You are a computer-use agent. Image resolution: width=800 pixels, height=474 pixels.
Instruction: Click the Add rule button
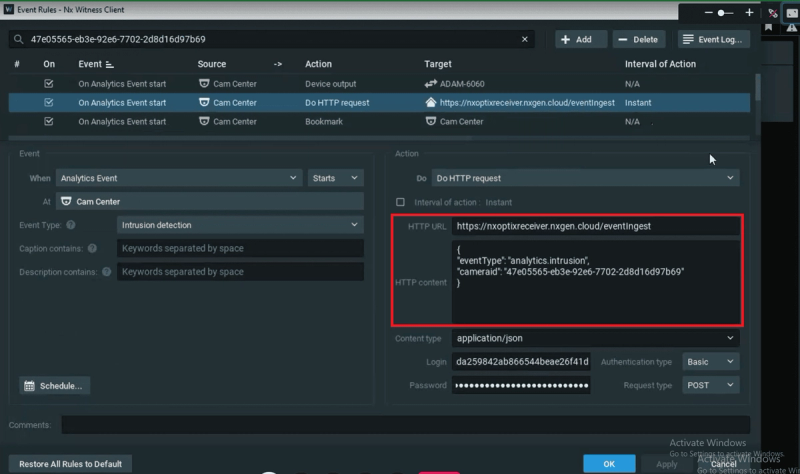click(x=581, y=39)
